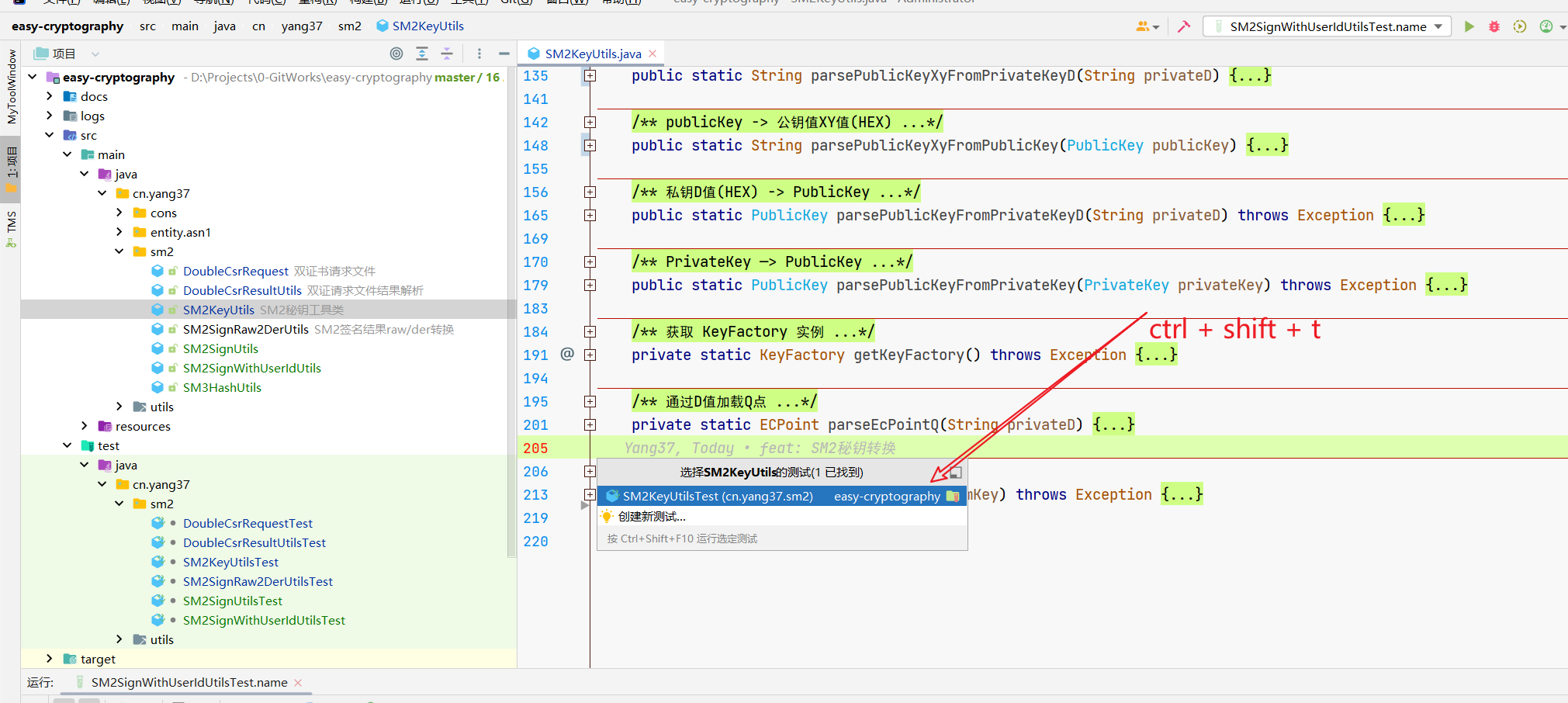Click parsePublicKeyFromPrivateKey method name at line 179
1568x703 pixels.
(956, 285)
